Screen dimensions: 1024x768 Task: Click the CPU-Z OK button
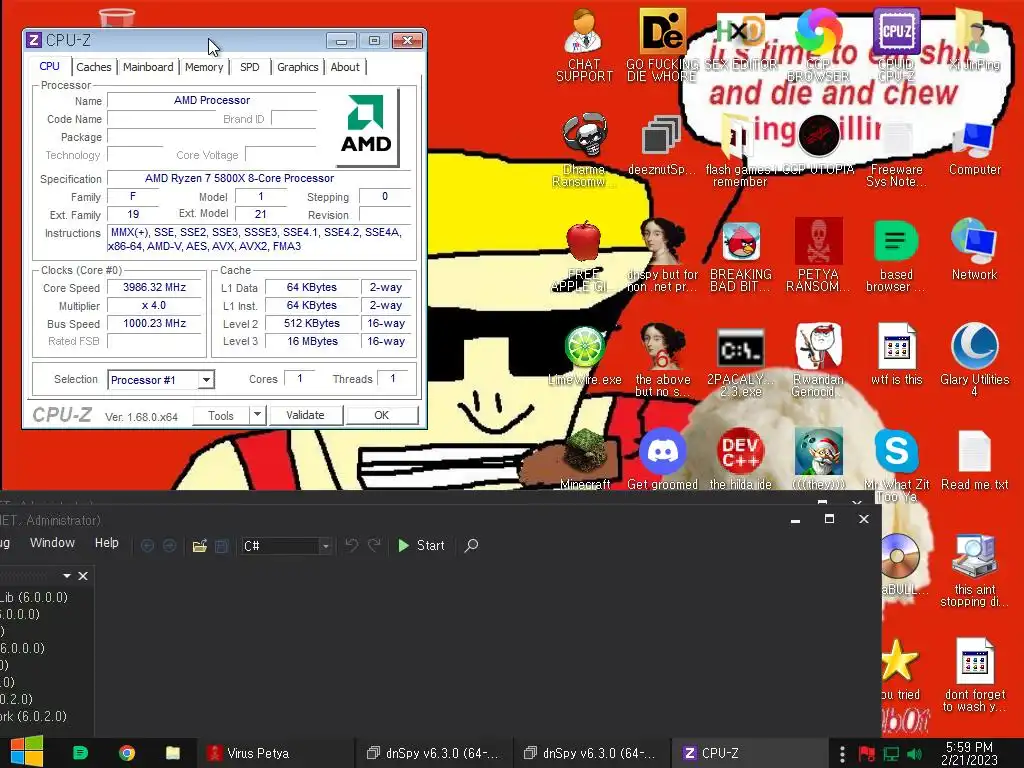point(381,415)
